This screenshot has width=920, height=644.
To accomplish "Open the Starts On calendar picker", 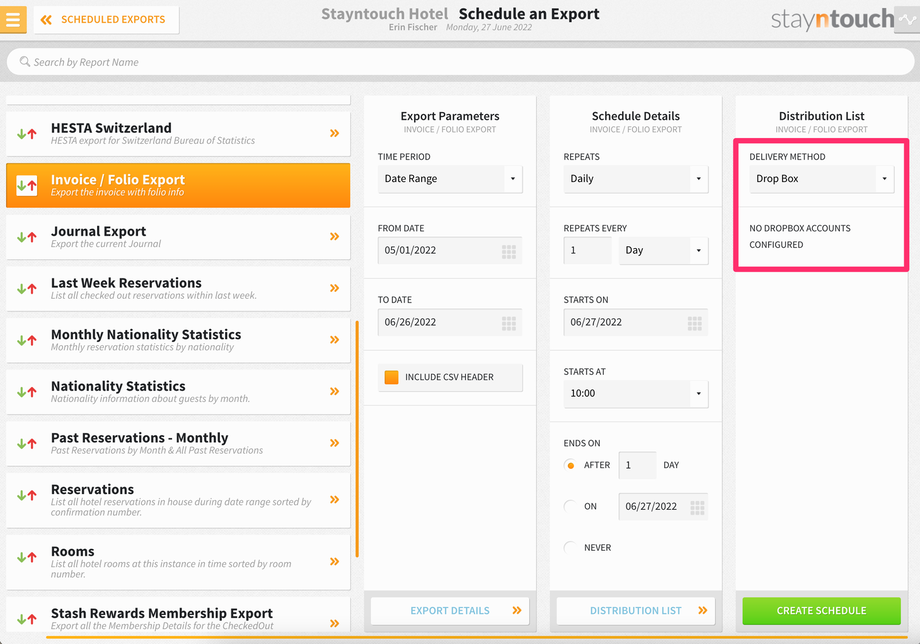I will pyautogui.click(x=695, y=324).
